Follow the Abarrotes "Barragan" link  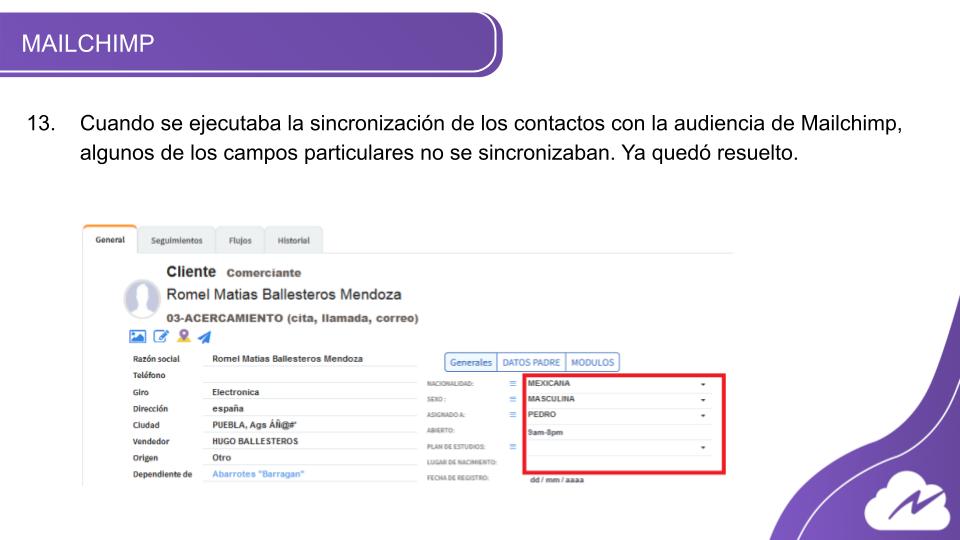coord(258,474)
